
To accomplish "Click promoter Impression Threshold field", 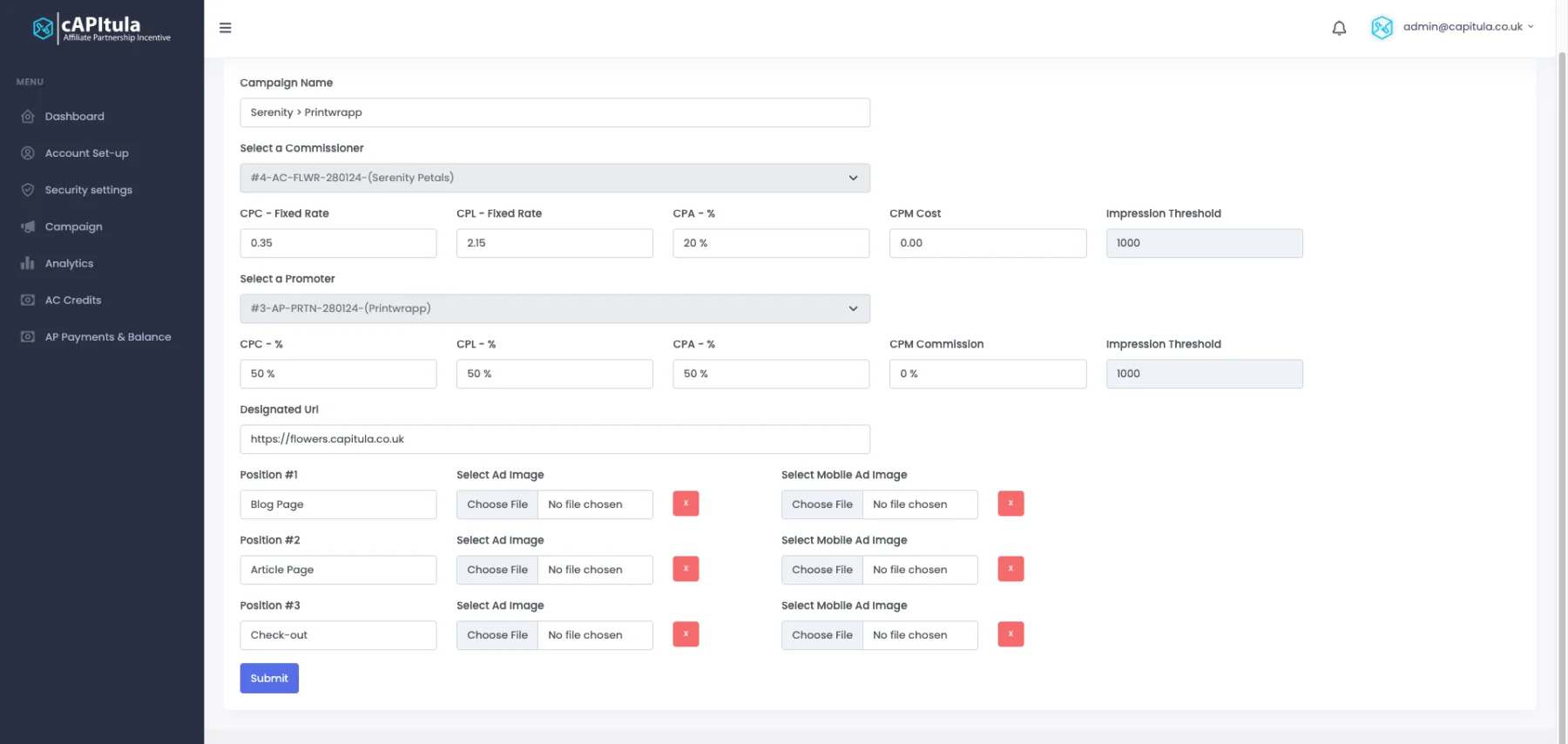I will tap(1205, 374).
